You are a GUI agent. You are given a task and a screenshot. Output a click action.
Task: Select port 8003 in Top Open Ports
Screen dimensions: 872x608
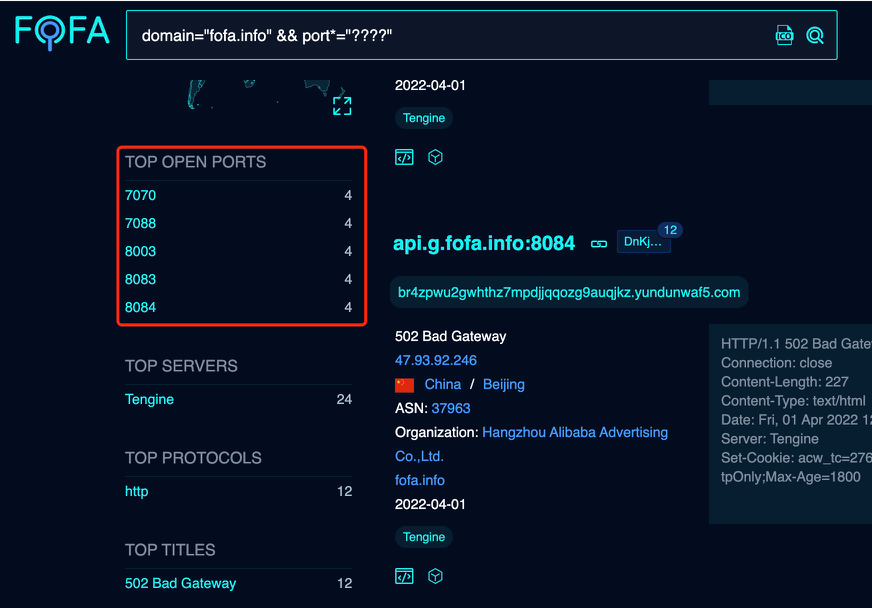click(141, 252)
